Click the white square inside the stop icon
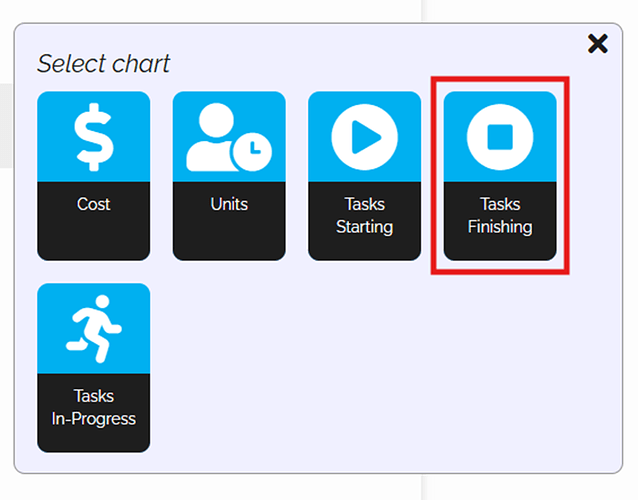Image resolution: width=638 pixels, height=500 pixels. [499, 136]
